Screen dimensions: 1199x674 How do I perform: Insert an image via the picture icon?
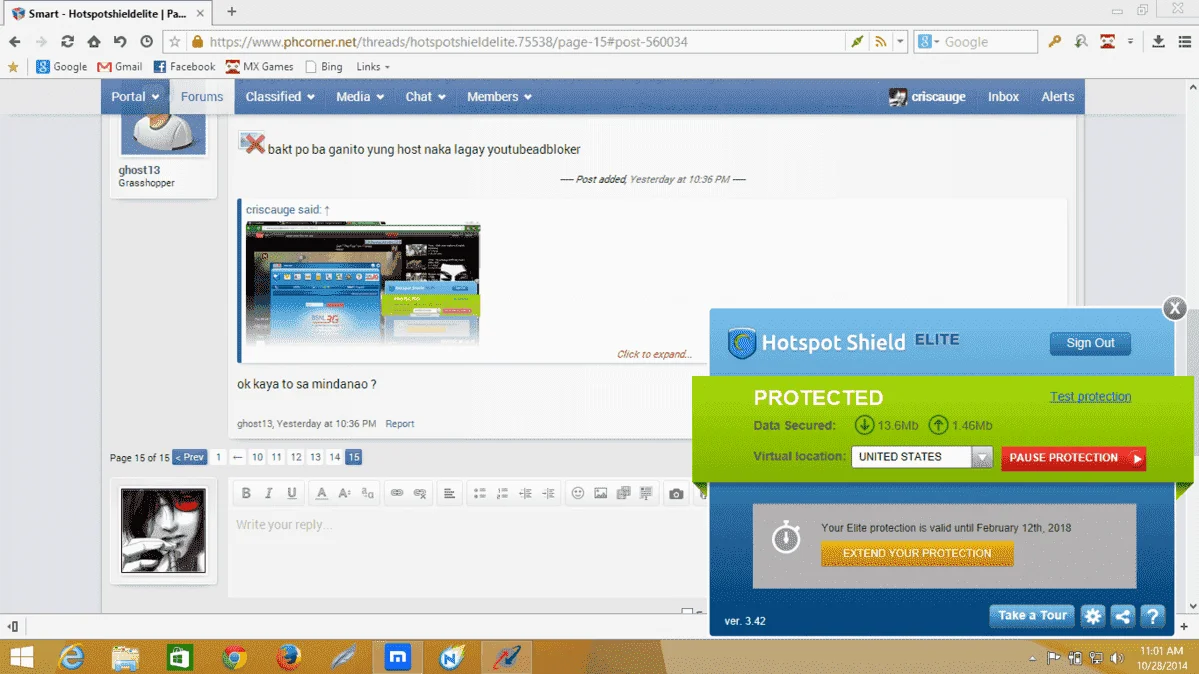coord(601,493)
